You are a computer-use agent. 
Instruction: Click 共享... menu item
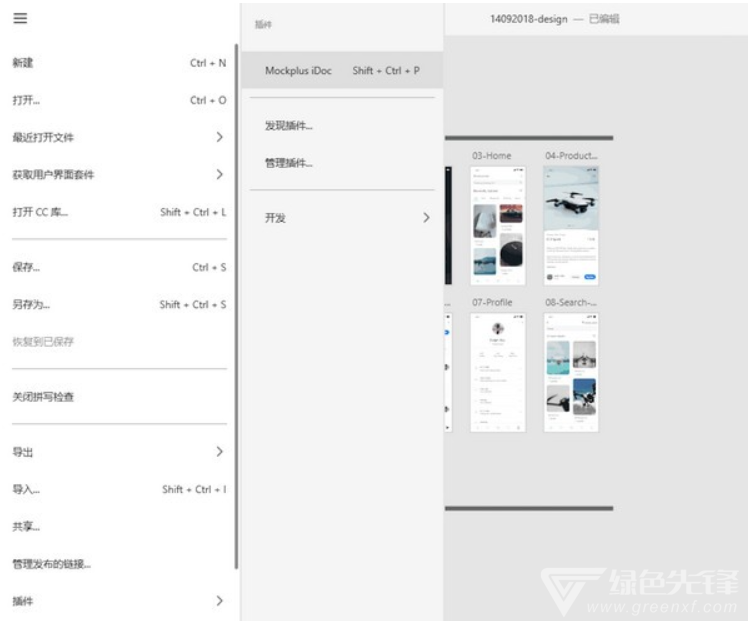[119, 527]
